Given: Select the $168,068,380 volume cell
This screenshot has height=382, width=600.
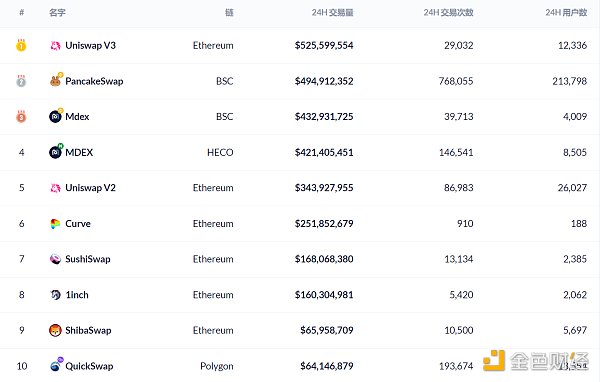Looking at the screenshot, I should 324,259.
